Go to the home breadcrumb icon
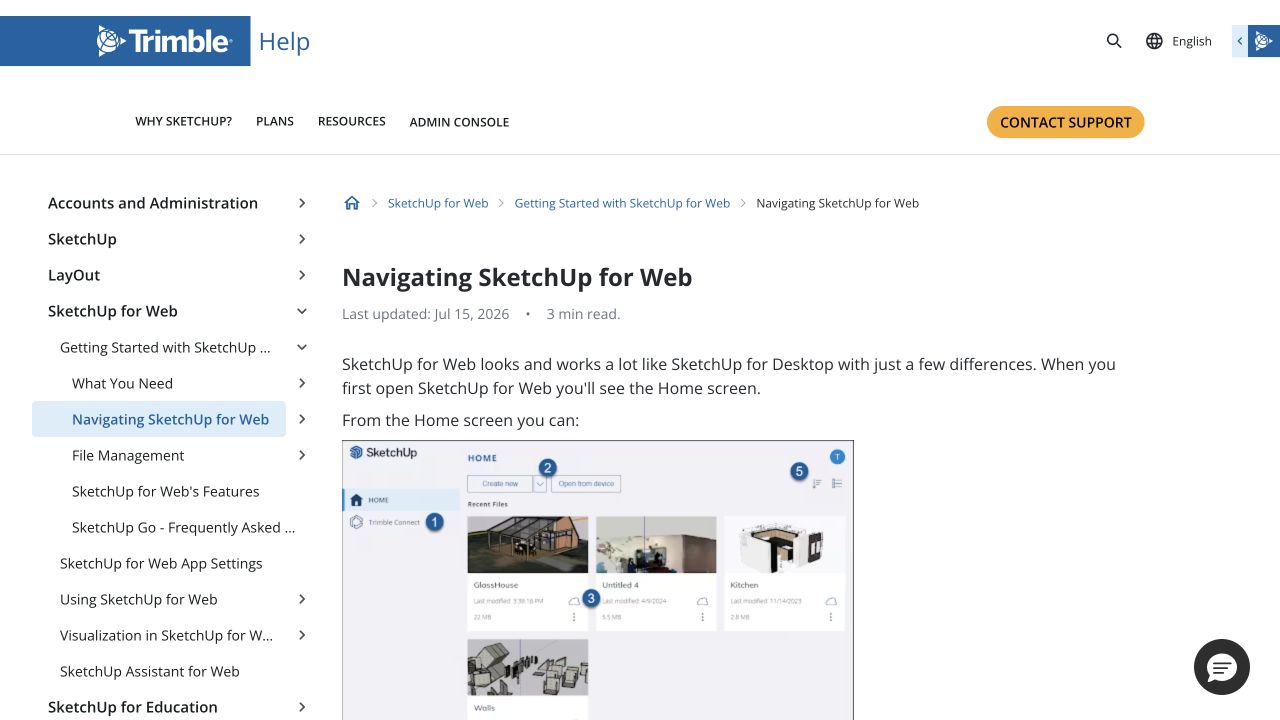Viewport: 1280px width, 720px height. point(352,203)
